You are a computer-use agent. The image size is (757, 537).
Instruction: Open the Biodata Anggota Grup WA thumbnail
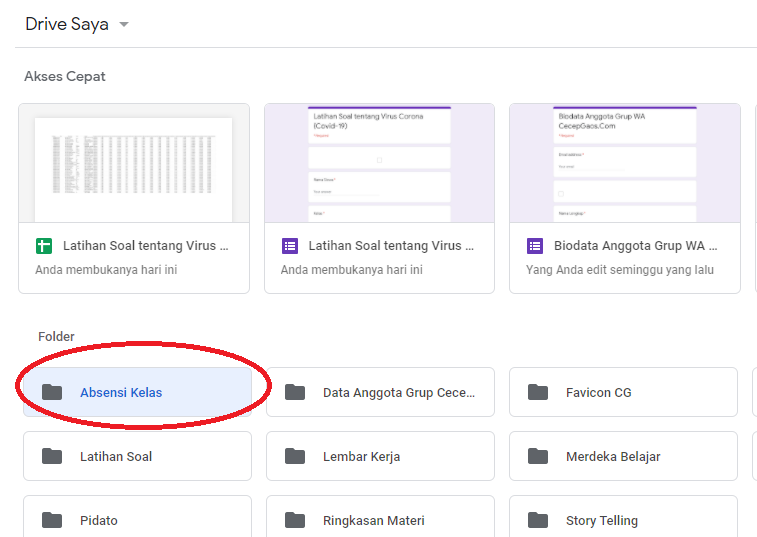tap(625, 163)
